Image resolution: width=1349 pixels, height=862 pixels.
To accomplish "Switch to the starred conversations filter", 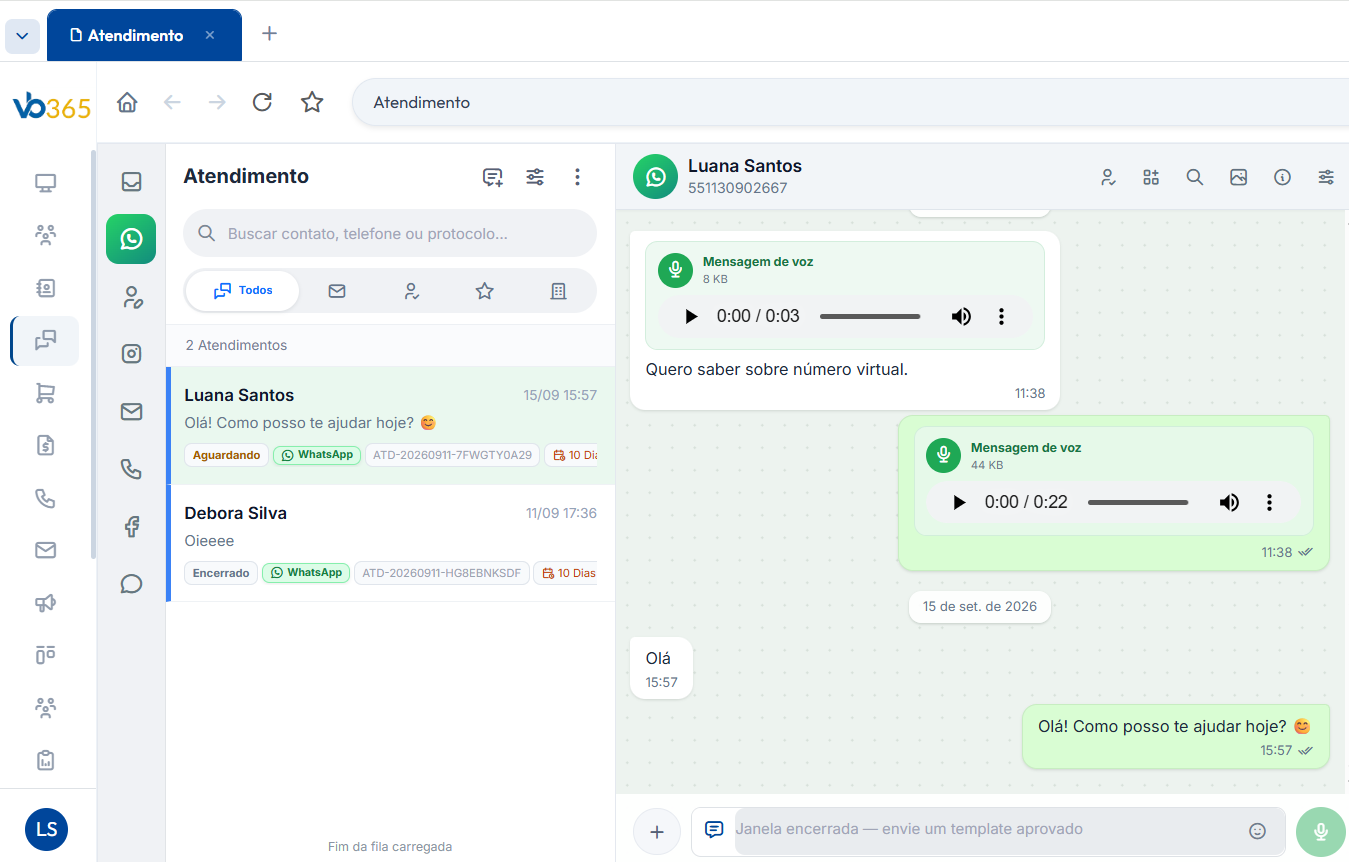I will click(485, 291).
